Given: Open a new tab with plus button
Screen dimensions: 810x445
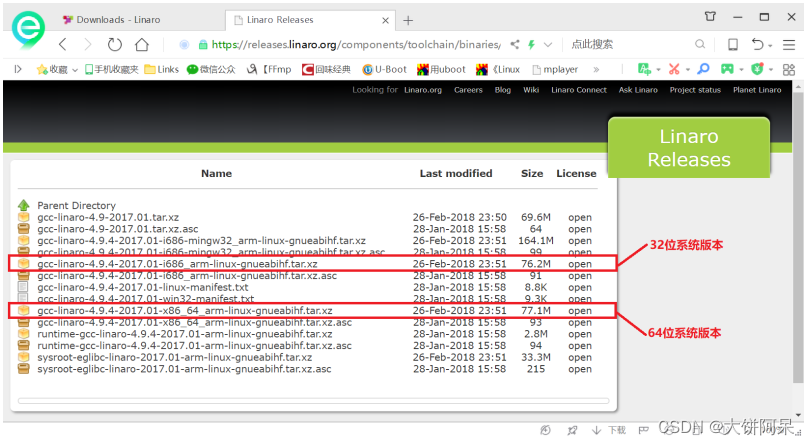Looking at the screenshot, I should pos(408,20).
